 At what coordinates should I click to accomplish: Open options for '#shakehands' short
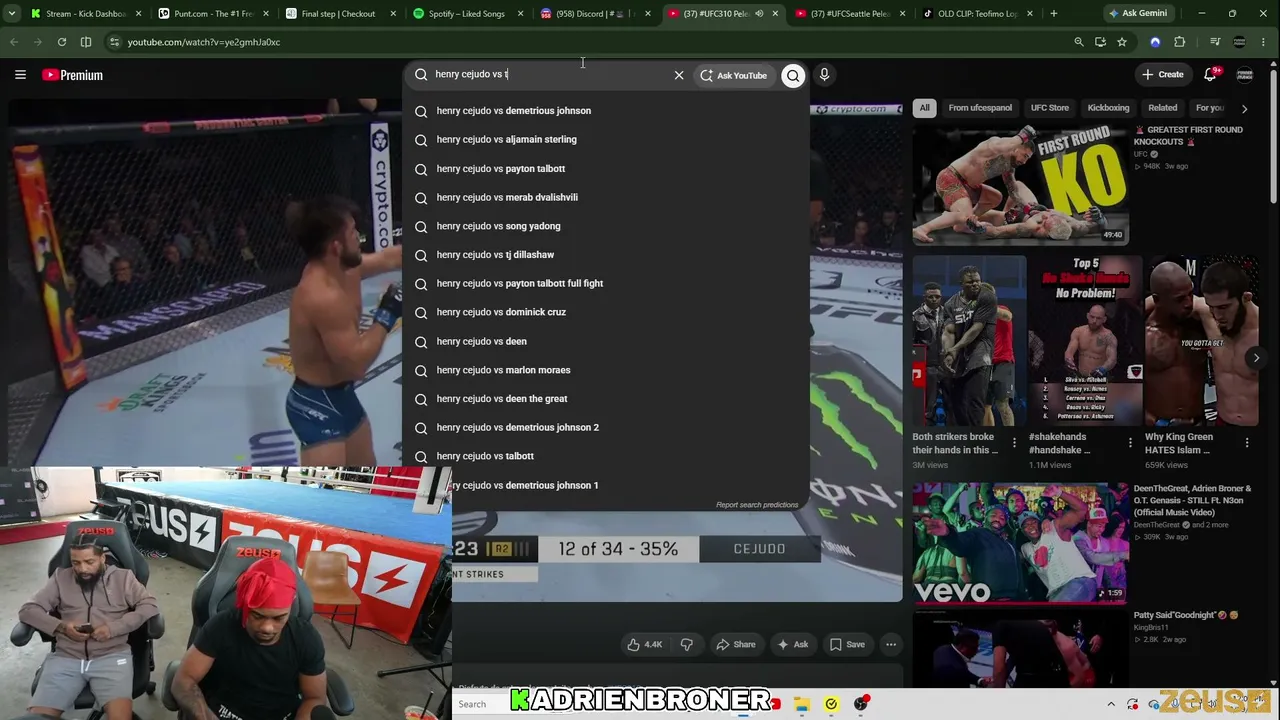coord(1130,443)
